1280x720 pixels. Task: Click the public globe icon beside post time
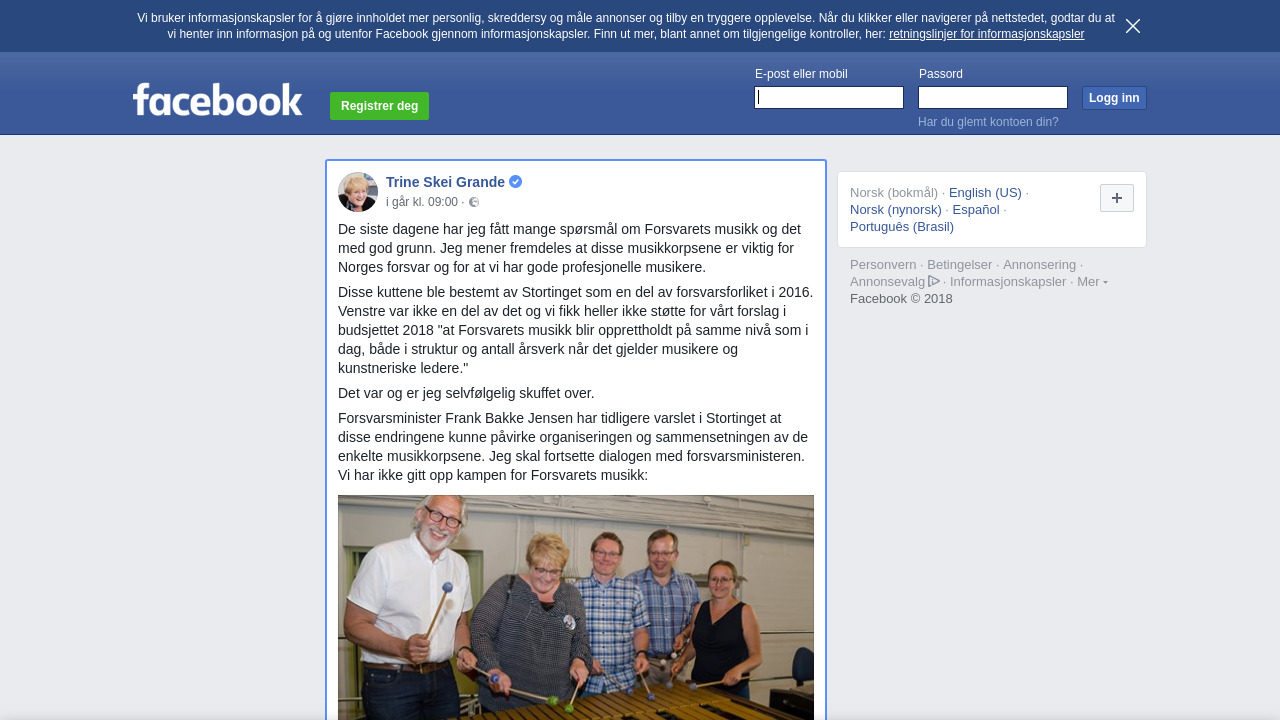click(474, 202)
